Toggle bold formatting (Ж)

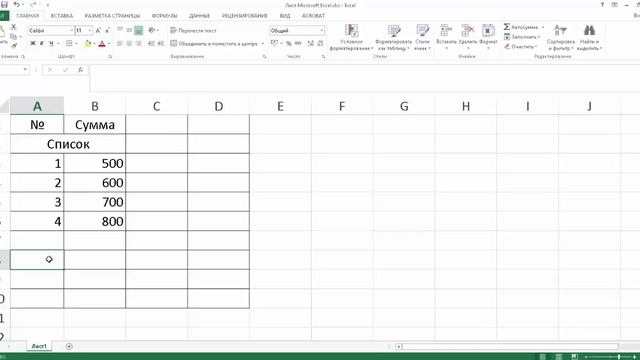[33, 43]
